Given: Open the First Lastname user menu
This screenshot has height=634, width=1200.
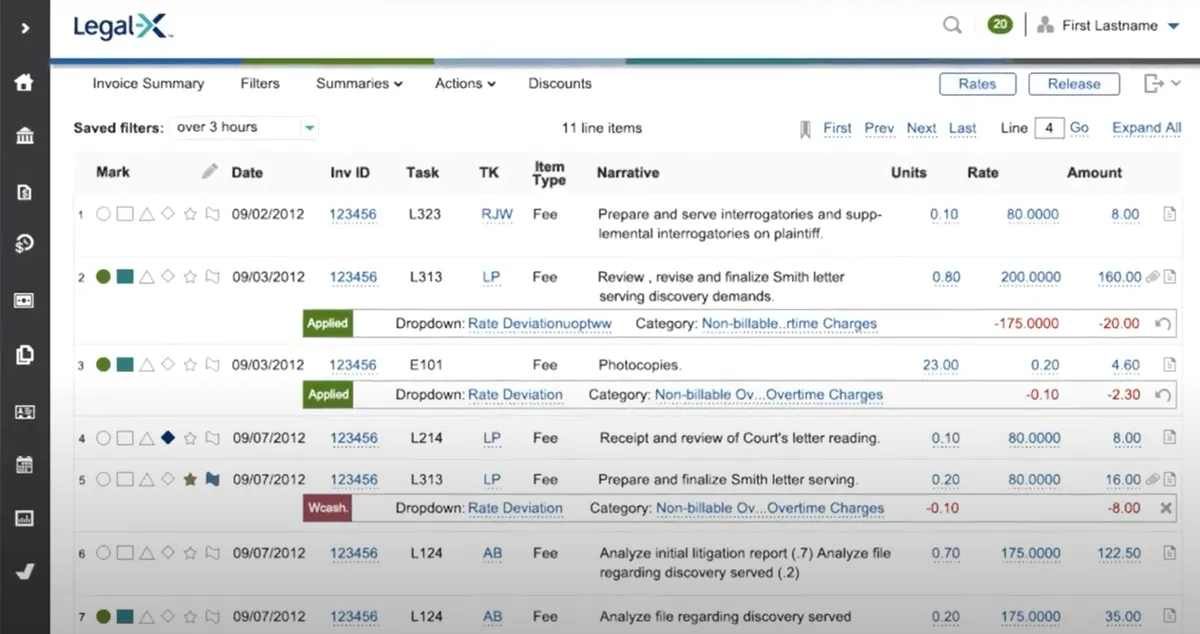Looking at the screenshot, I should tap(1109, 26).
